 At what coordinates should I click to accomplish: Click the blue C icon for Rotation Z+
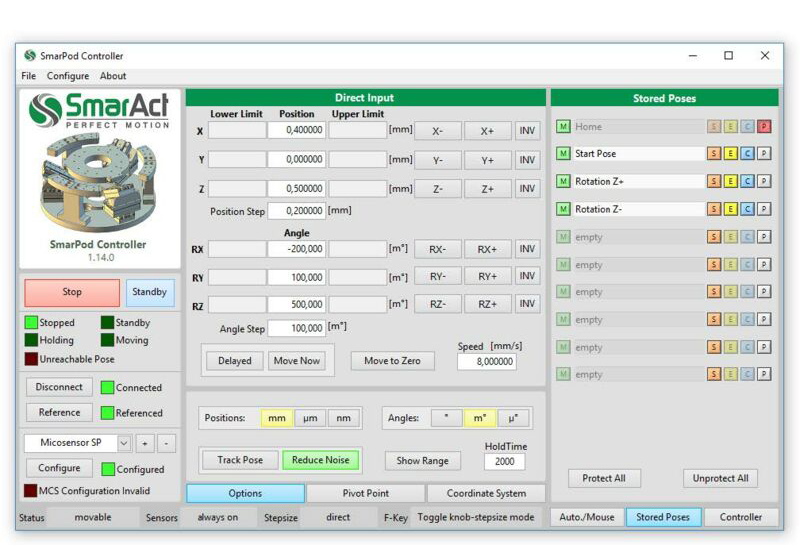tap(747, 181)
